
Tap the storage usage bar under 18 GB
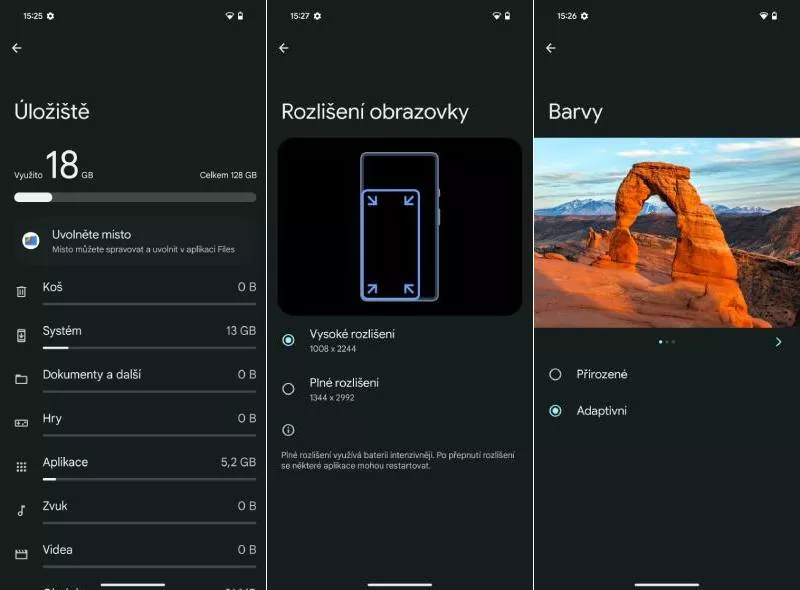click(135, 197)
